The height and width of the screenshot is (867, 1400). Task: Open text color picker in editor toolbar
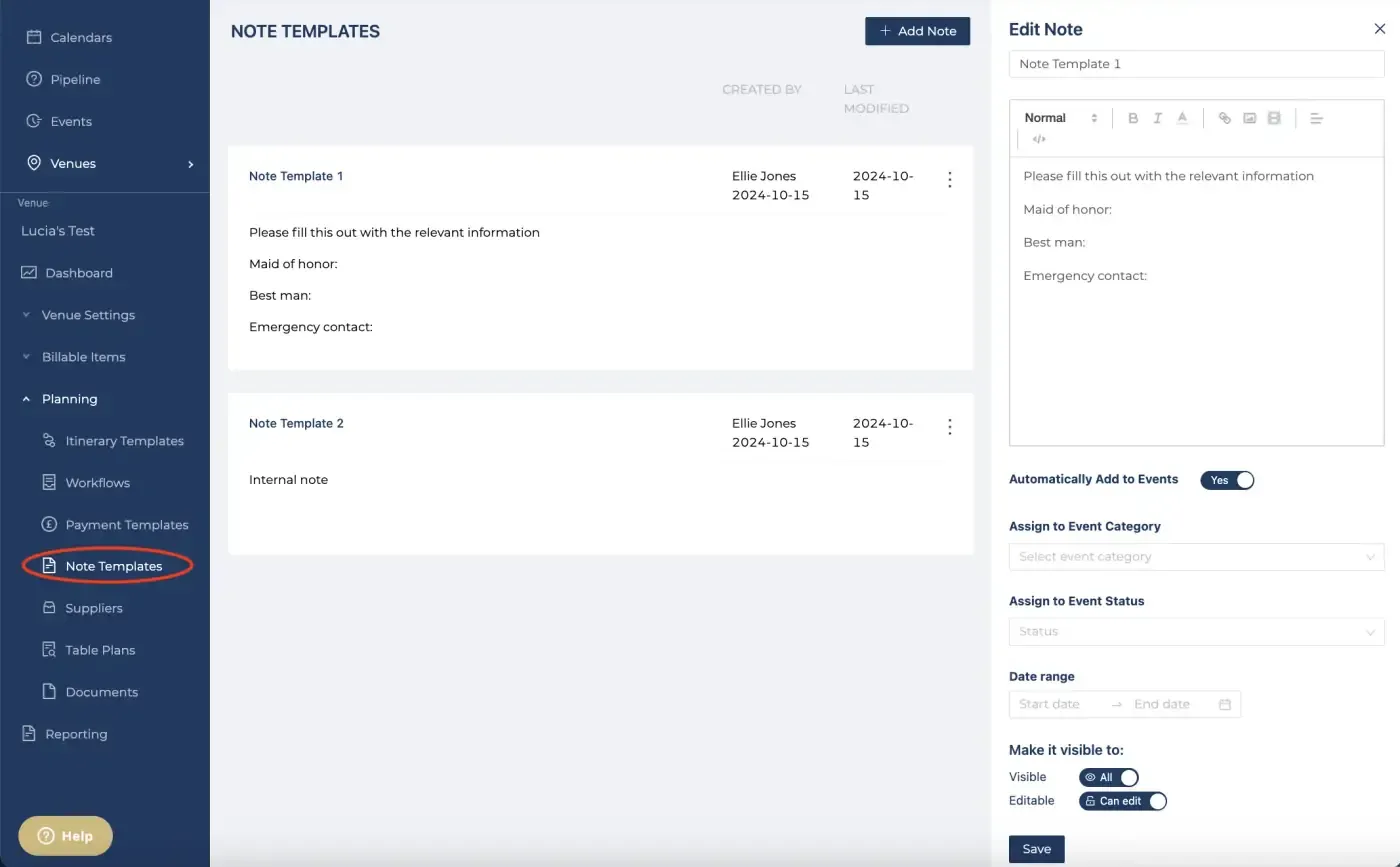1182,118
